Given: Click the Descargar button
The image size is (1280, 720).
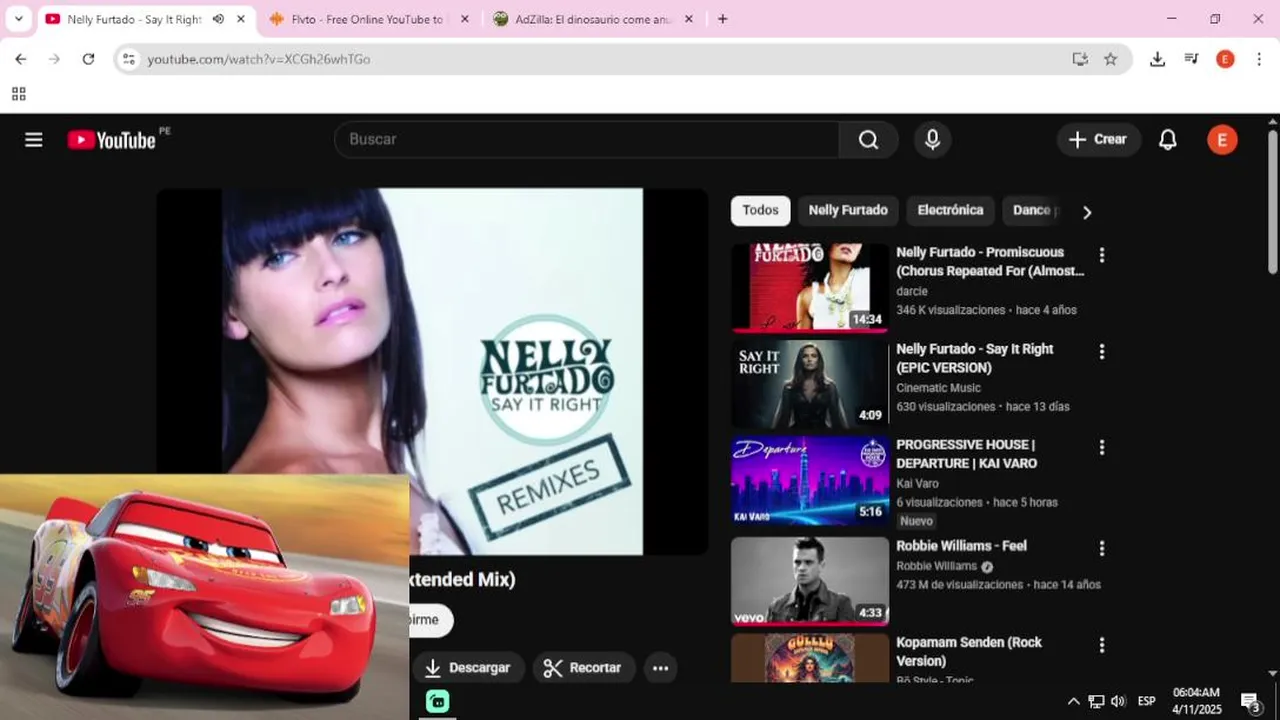Looking at the screenshot, I should point(468,668).
